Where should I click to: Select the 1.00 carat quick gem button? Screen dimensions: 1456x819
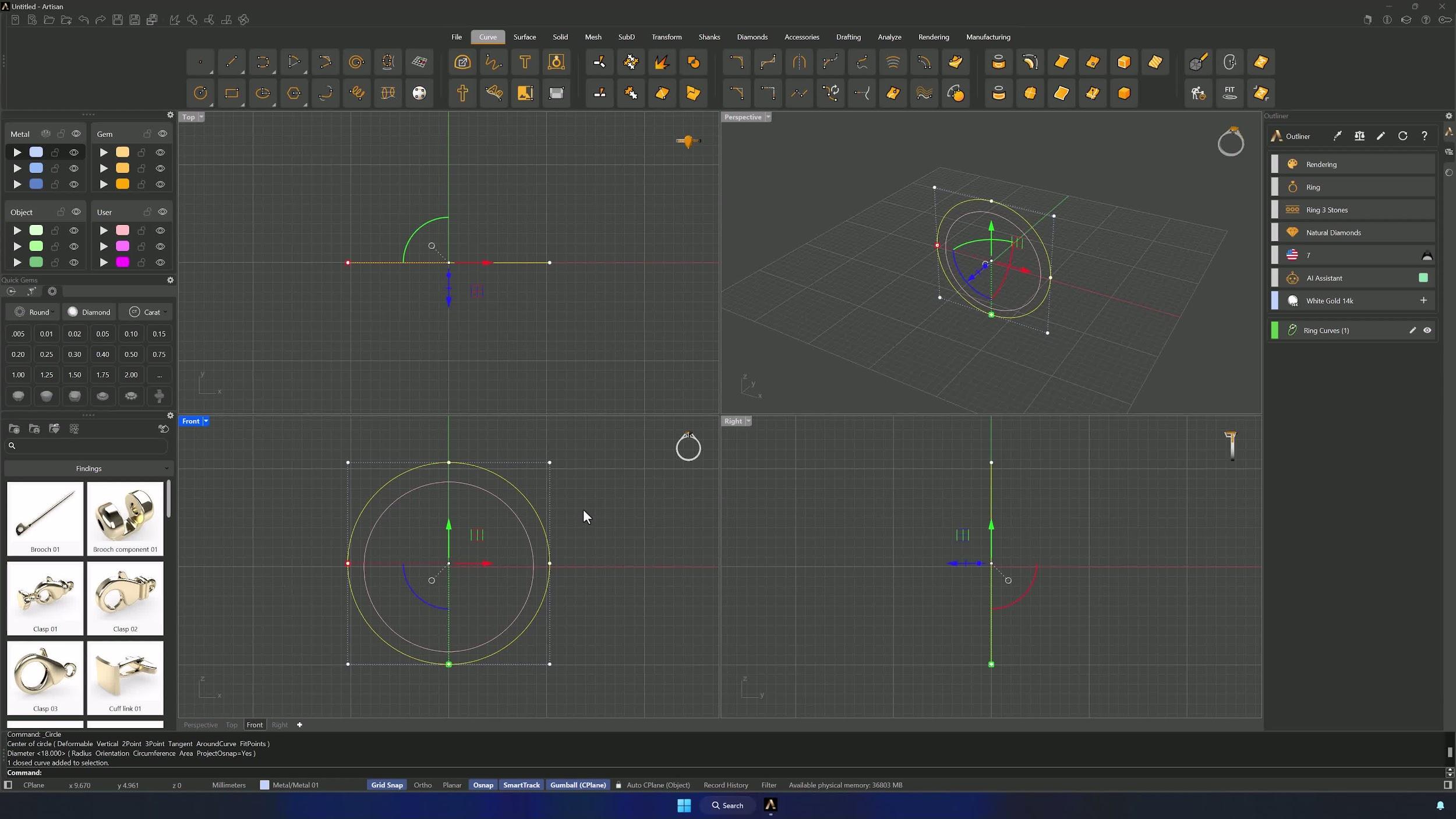click(x=18, y=375)
